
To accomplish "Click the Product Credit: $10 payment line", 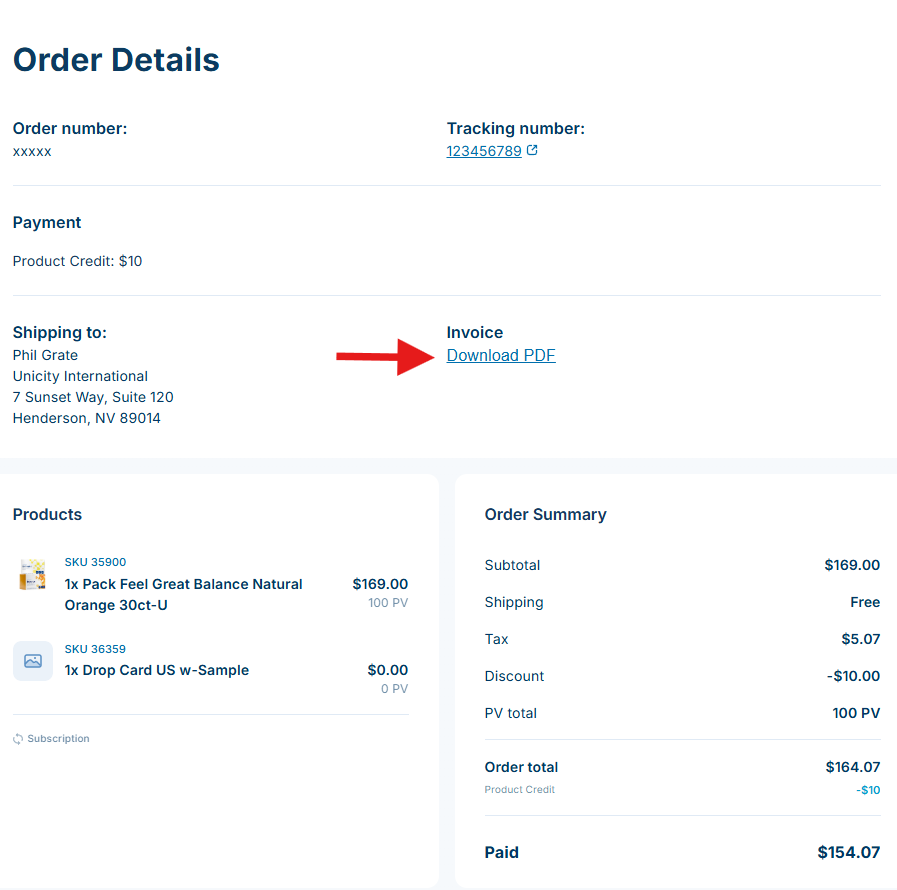I will 77,261.
